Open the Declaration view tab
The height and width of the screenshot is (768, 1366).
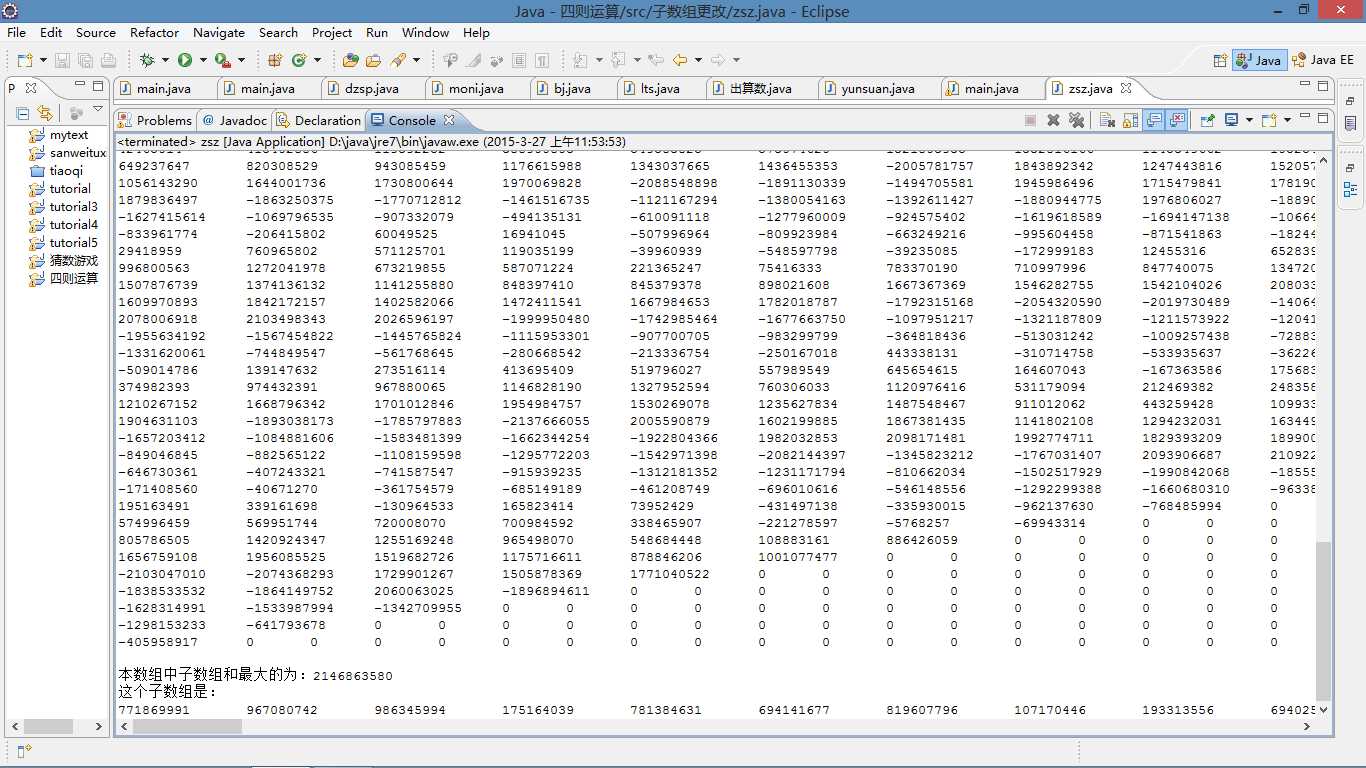click(318, 120)
